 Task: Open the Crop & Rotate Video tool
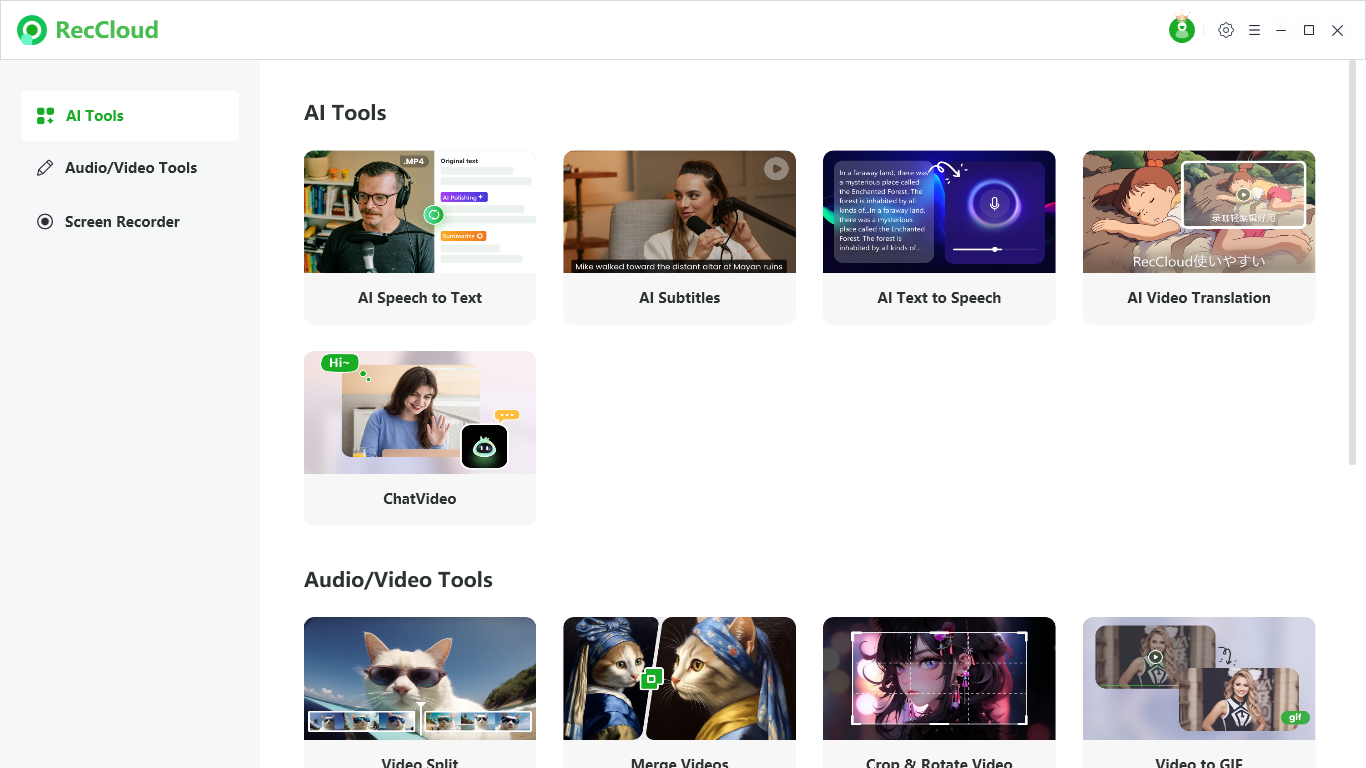click(938, 690)
